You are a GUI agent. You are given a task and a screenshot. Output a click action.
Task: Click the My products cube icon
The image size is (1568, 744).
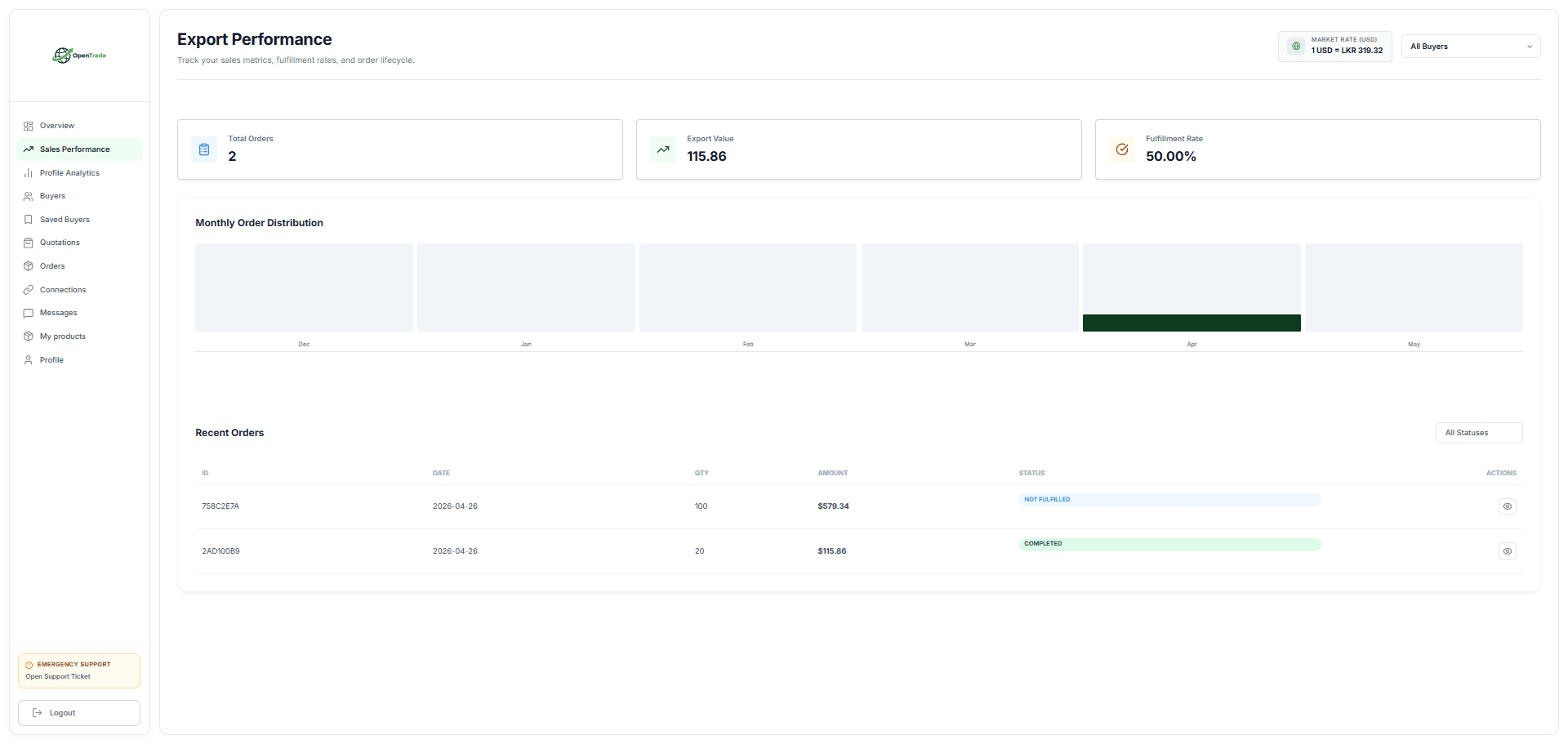pos(29,336)
